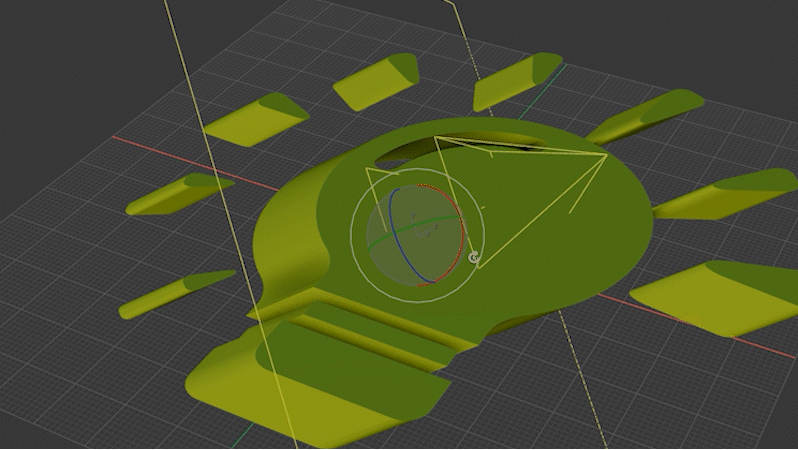Select the top ray blade left of center
This screenshot has height=450, width=798.
374,82
